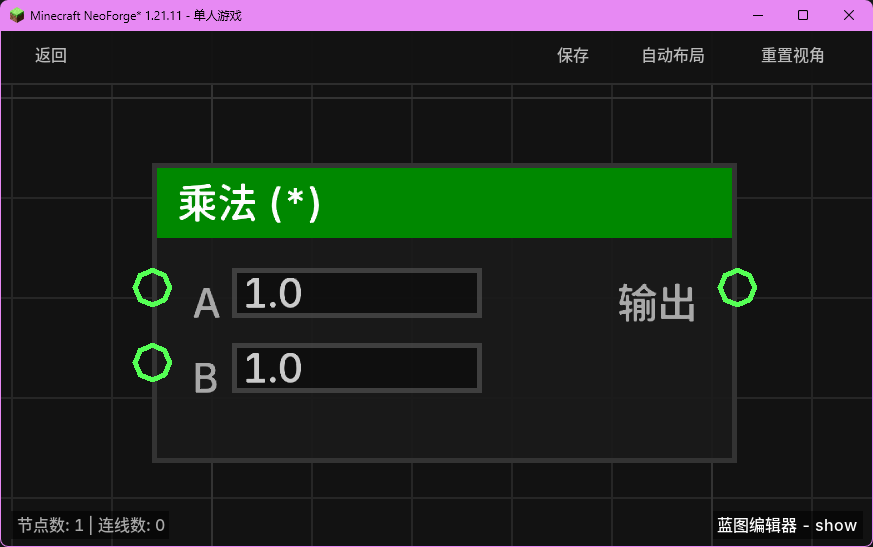This screenshot has width=873, height=547.
Task: Click the 输出 label text
Action: tap(656, 303)
